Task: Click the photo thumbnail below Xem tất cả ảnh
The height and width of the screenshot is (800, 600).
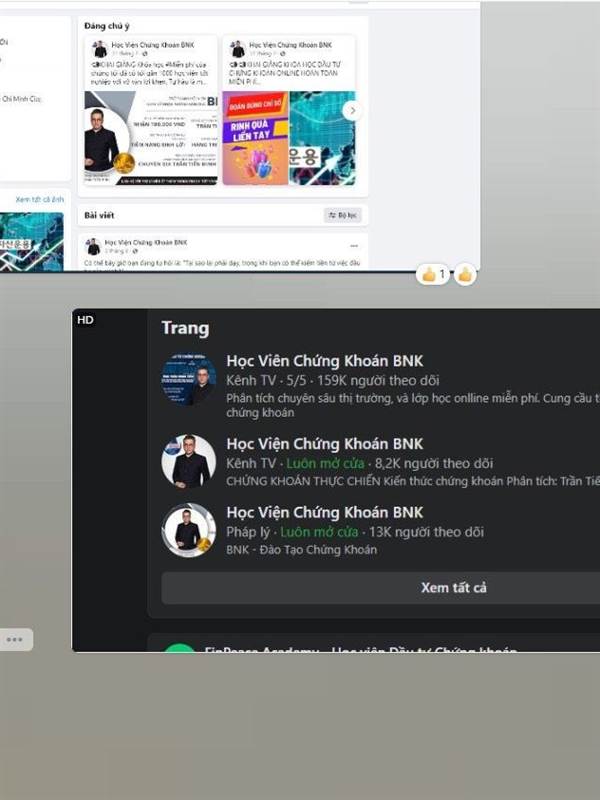Action: pyautogui.click(x=32, y=241)
